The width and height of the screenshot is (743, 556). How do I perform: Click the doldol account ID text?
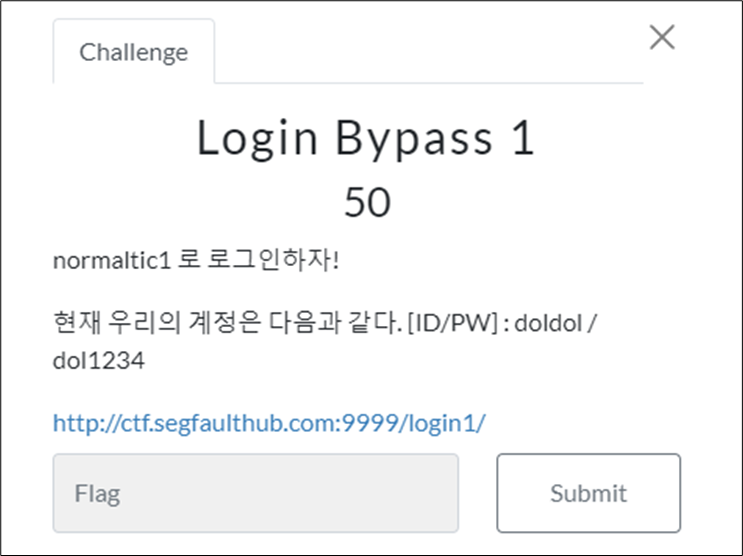tap(548, 323)
